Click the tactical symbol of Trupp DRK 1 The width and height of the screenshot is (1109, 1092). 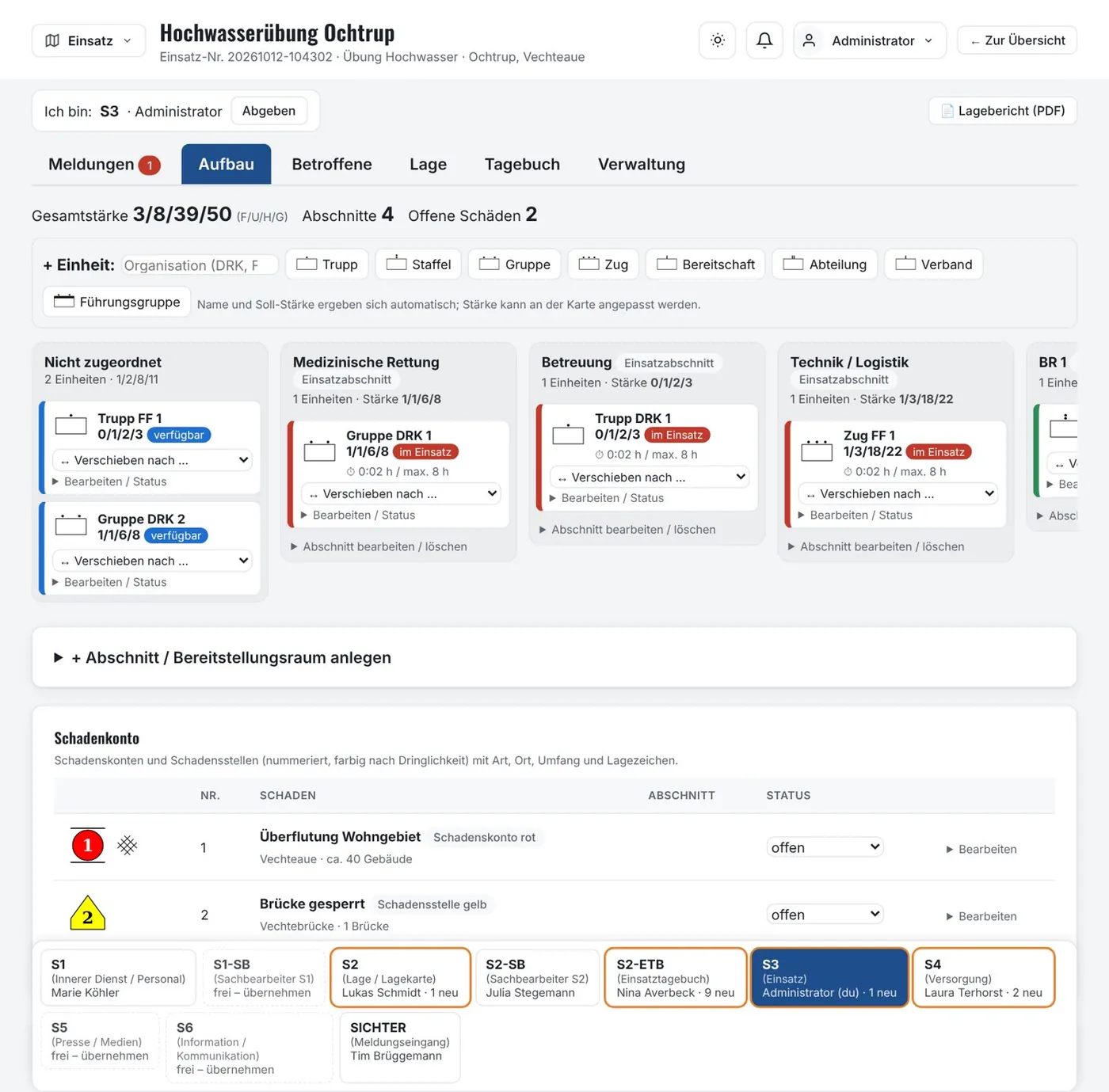click(x=568, y=433)
